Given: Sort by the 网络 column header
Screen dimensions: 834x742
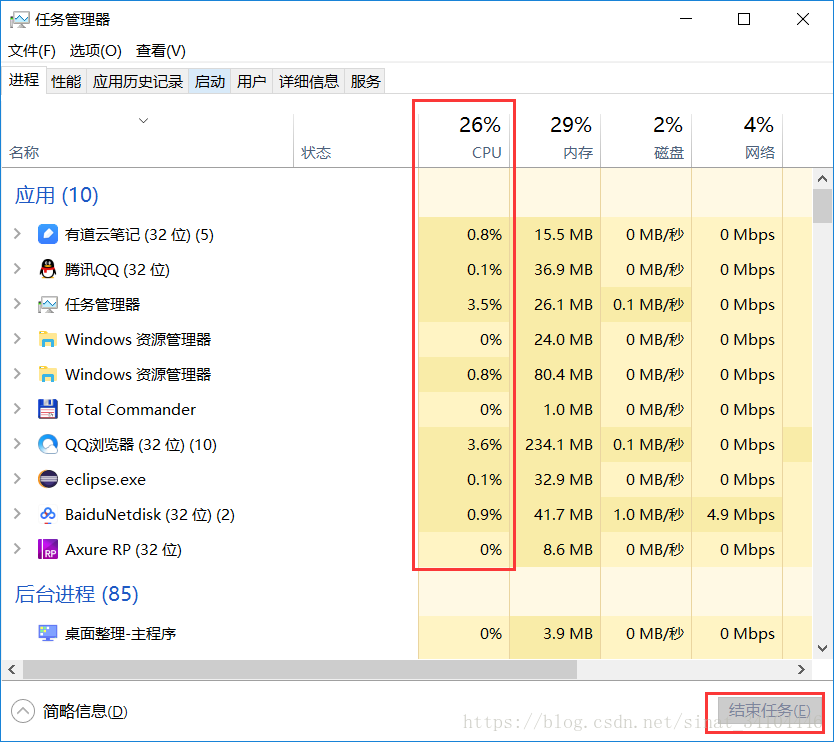Looking at the screenshot, I should 737,140.
